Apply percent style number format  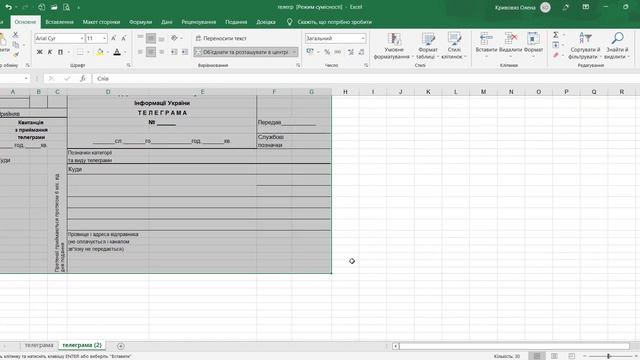[x=327, y=52]
